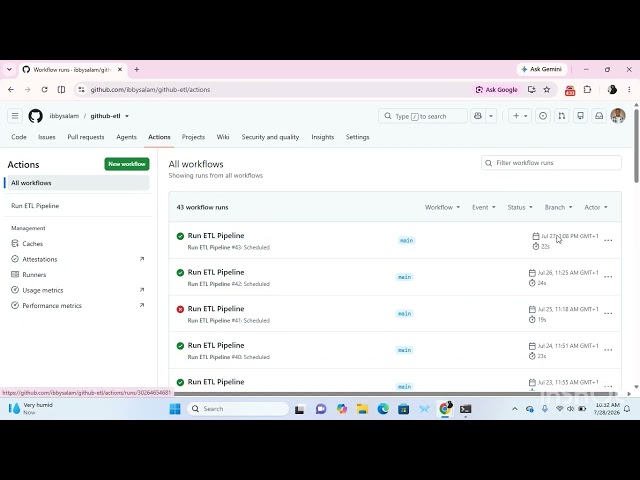Focus the GitHub Type to search box
Screen dimensions: 640x480
pyautogui.click(x=423, y=116)
